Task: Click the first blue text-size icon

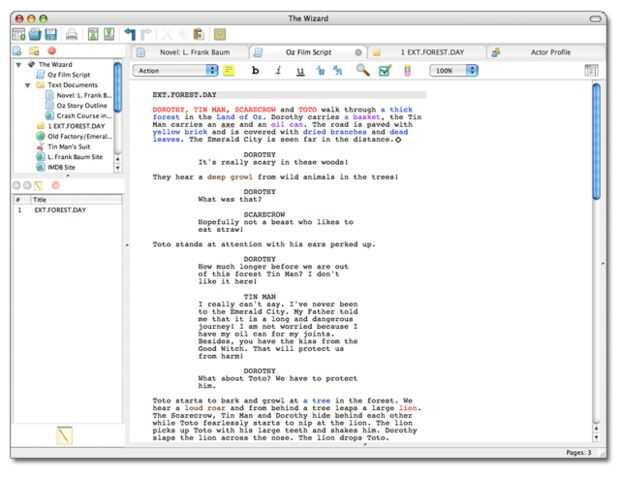Action: click(321, 71)
